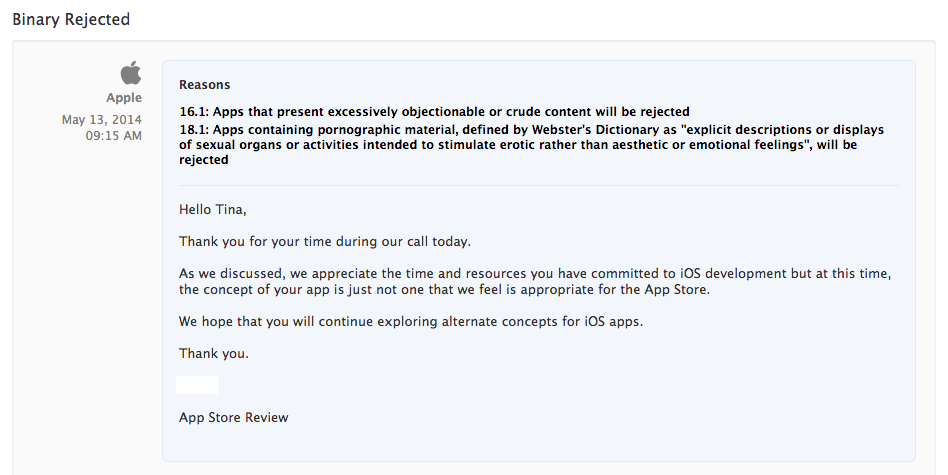Click the 09:15 AM timestamp

click(114, 135)
